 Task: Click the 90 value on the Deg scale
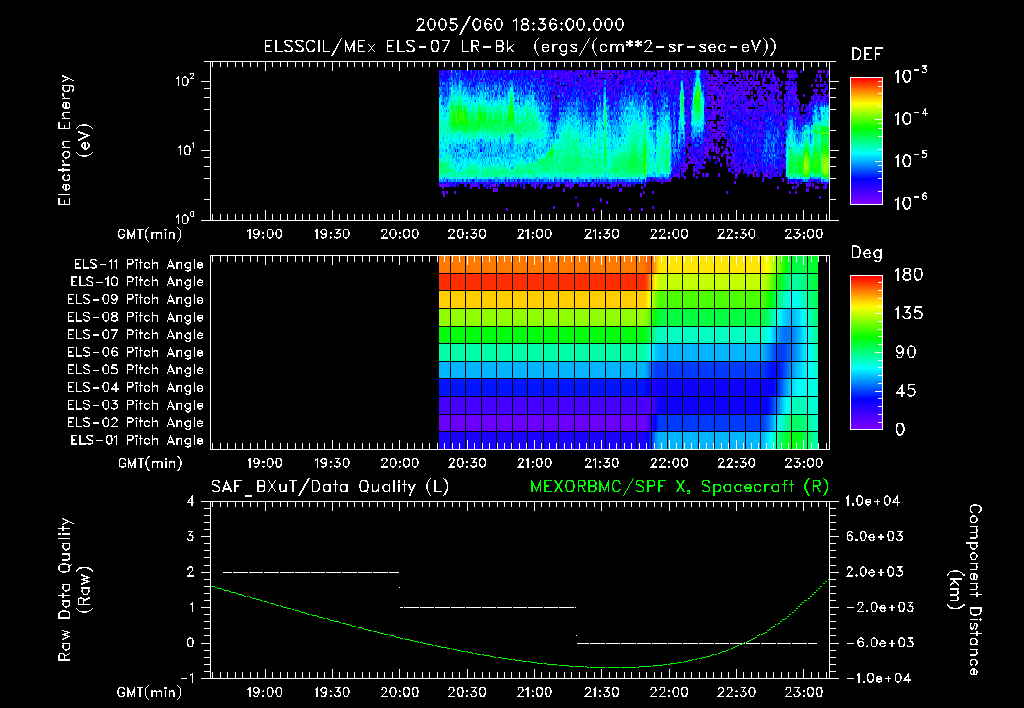click(905, 353)
